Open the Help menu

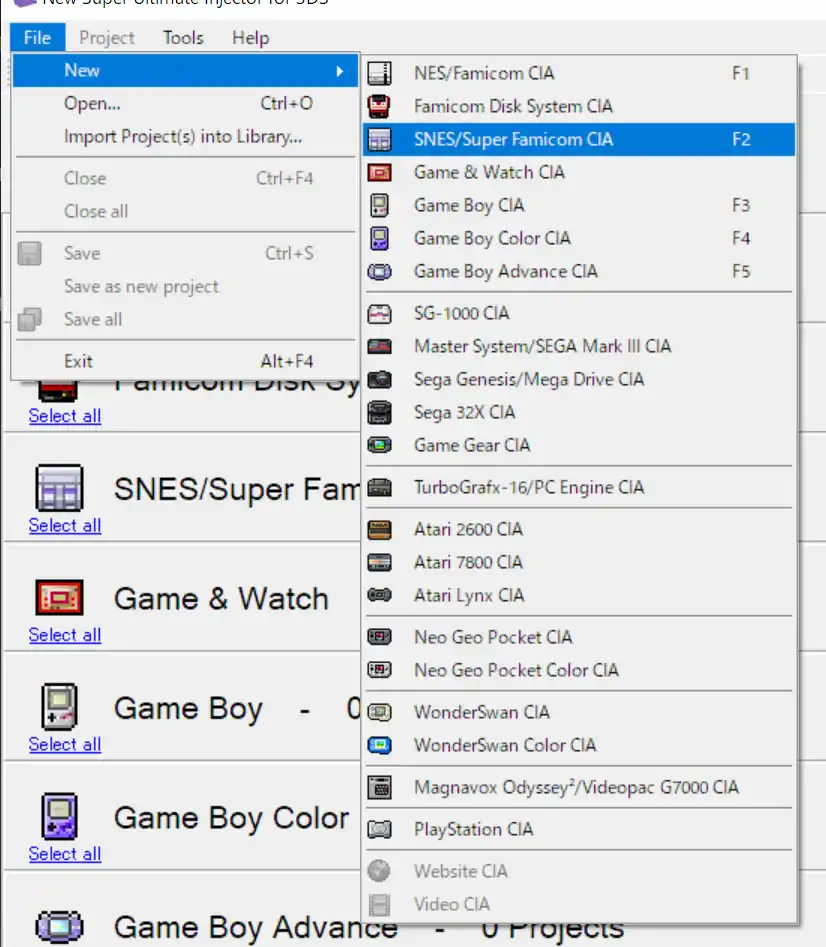[250, 38]
